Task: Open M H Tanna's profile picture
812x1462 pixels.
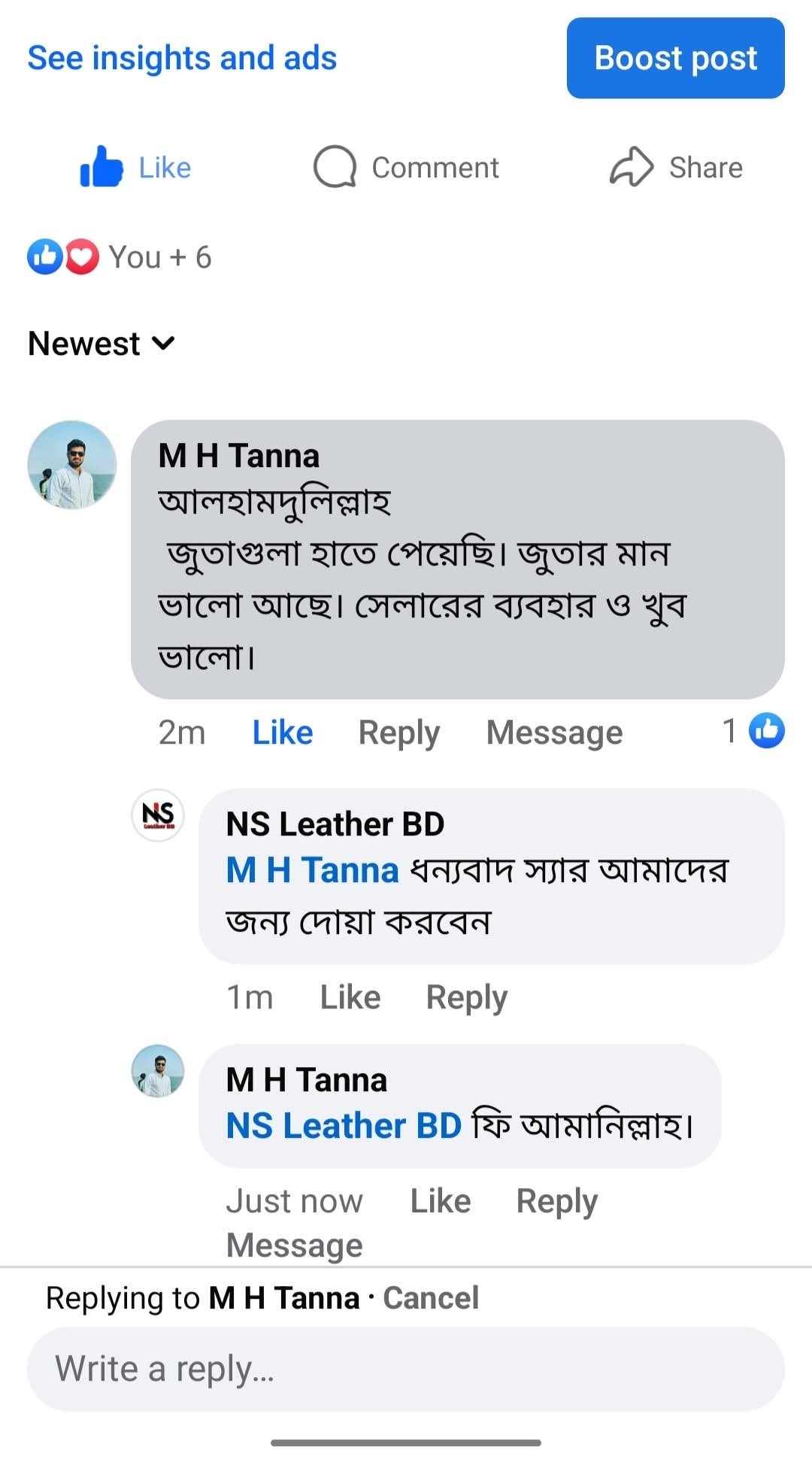Action: pos(72,465)
